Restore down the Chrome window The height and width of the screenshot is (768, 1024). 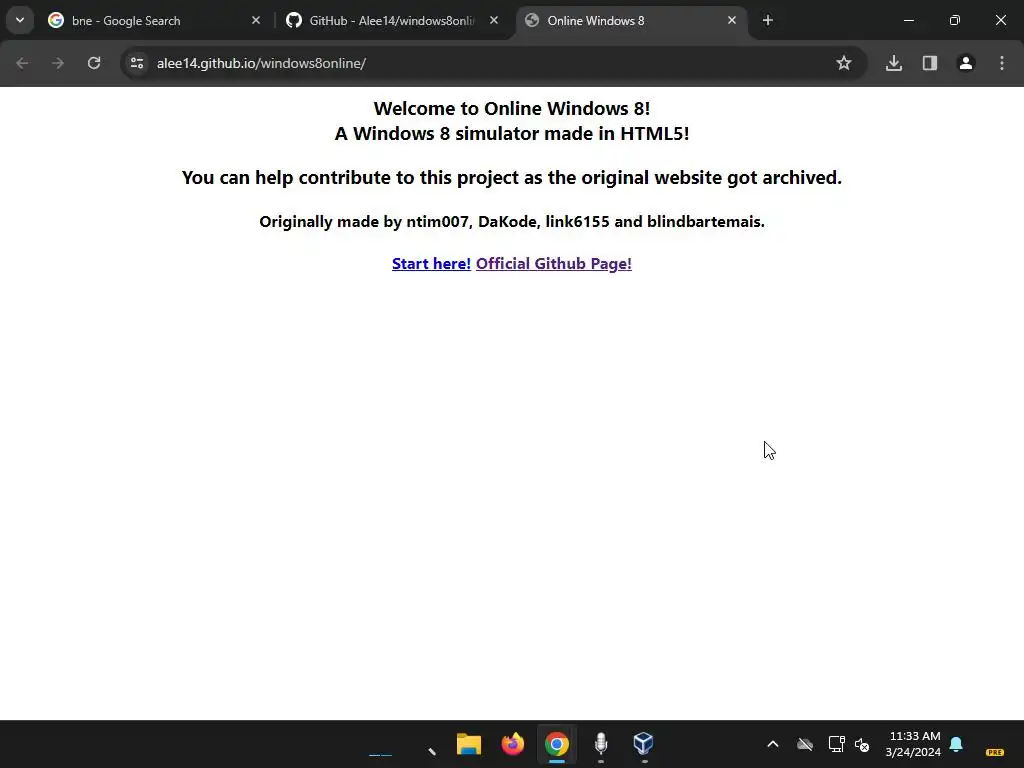tap(955, 21)
